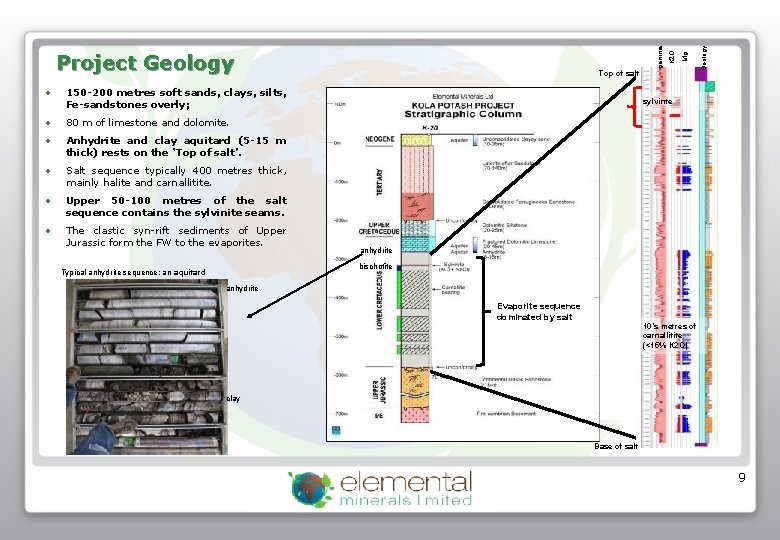The height and width of the screenshot is (540, 780).
Task: Click the "clay" label beside the core photo
Action: click(x=233, y=399)
